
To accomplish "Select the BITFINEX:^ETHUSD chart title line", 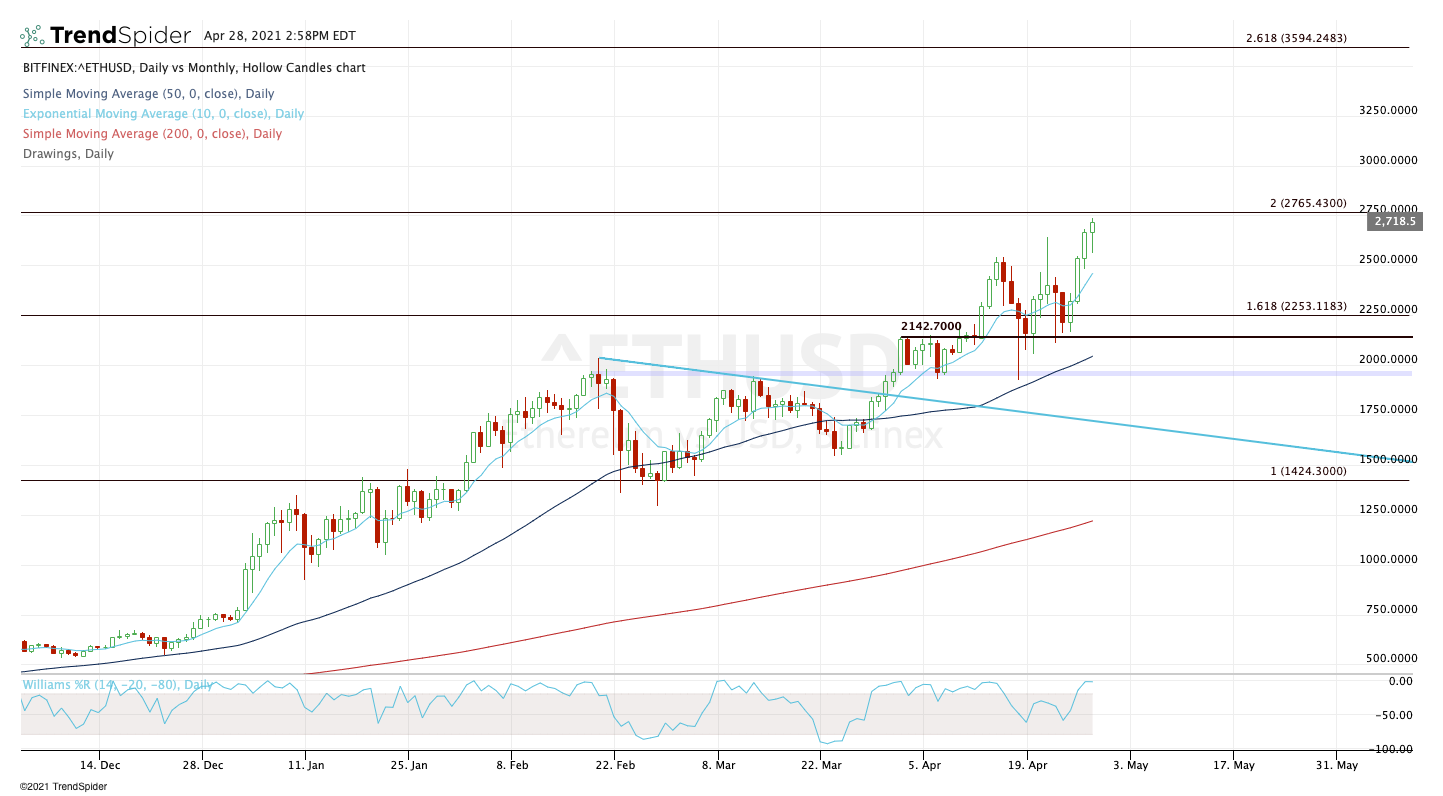I will [194, 68].
